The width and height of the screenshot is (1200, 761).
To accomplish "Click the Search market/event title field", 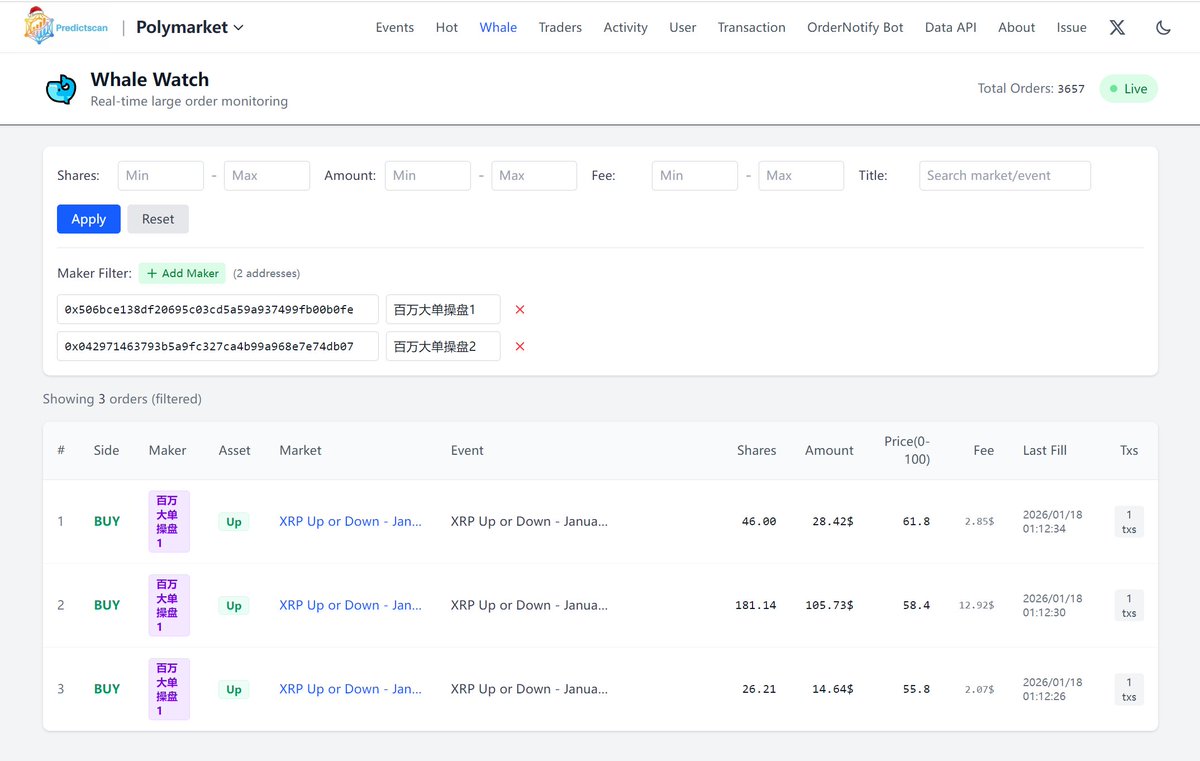I will pos(1005,175).
